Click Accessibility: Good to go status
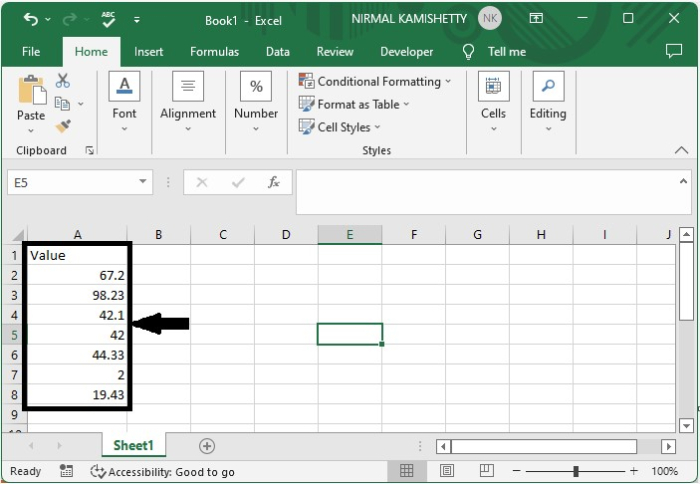This screenshot has height=484, width=700. 163,471
